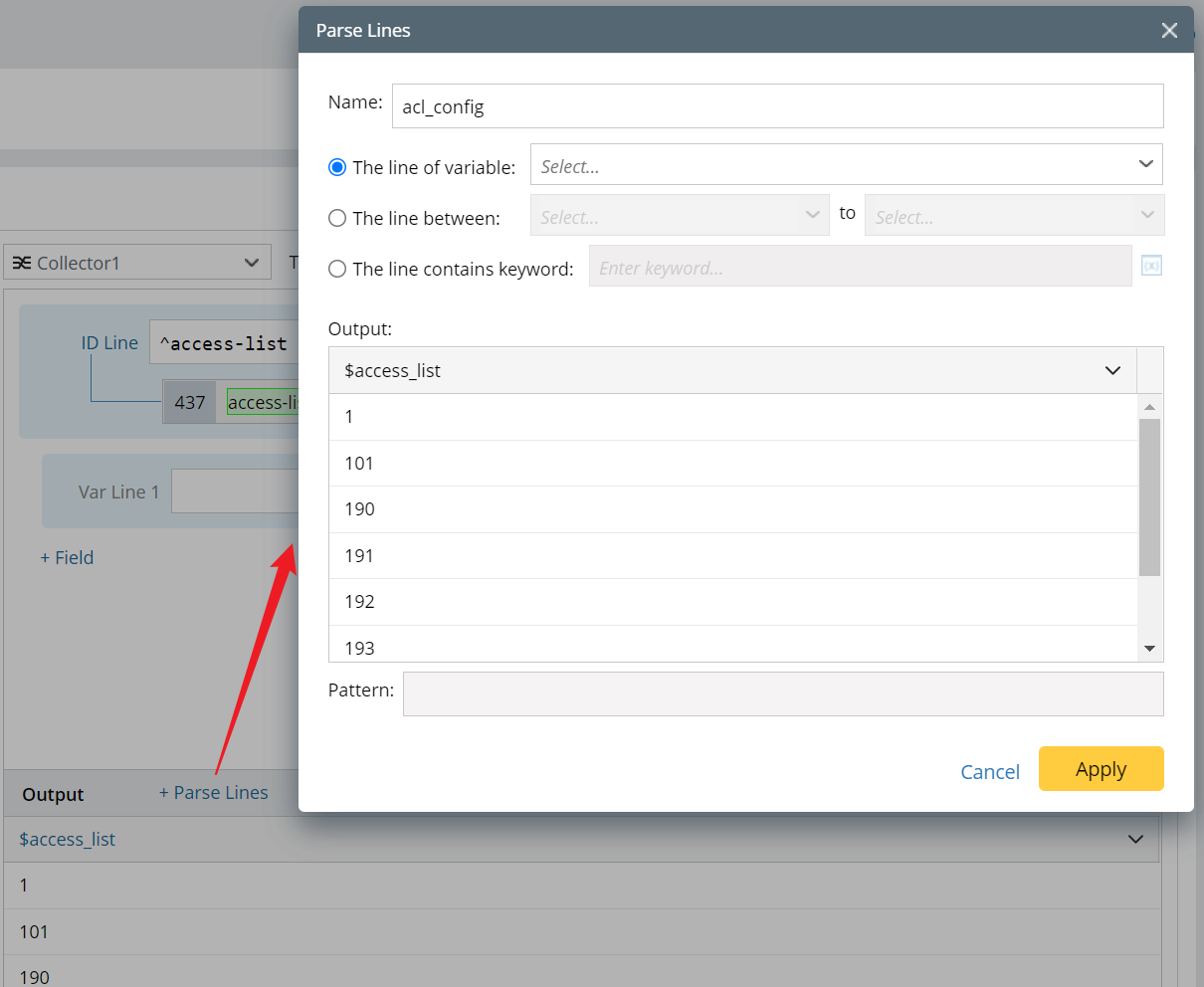Click the Apply button
The width and height of the screenshot is (1204, 987).
(x=1101, y=769)
